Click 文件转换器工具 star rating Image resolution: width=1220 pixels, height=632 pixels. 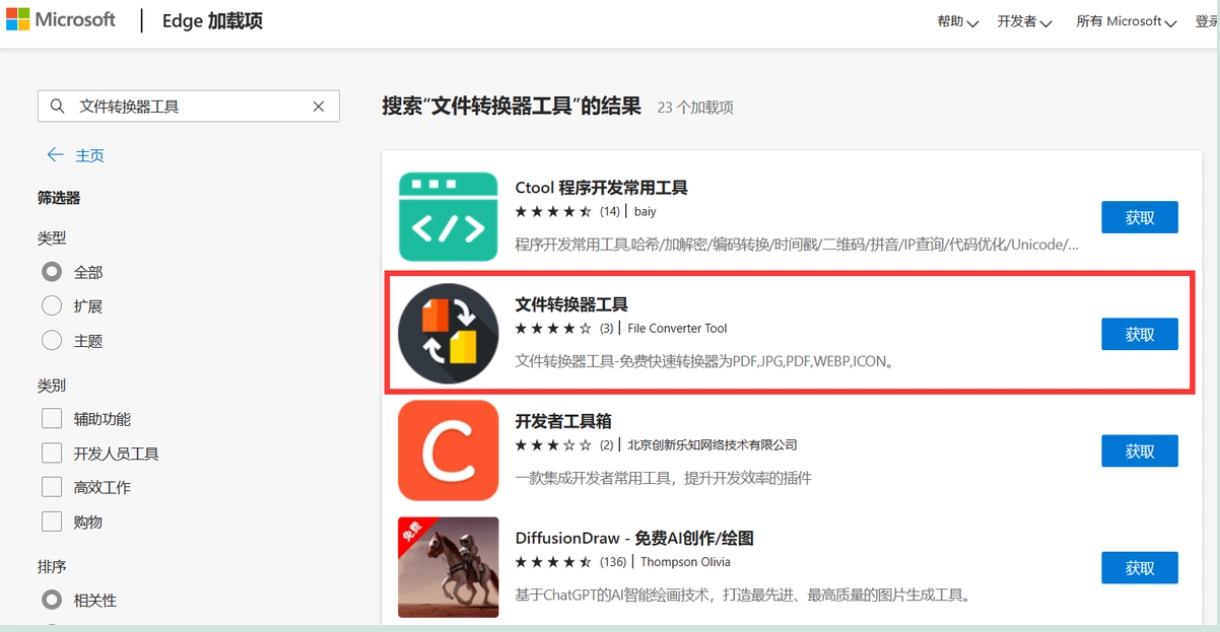pyautogui.click(x=553, y=328)
